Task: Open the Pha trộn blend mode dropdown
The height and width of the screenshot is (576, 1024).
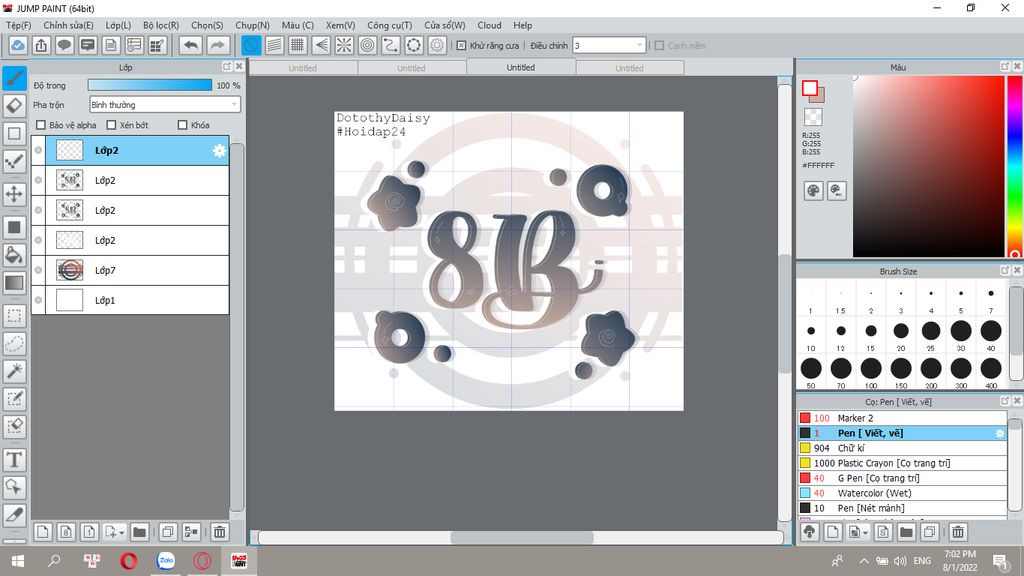Action: (x=165, y=104)
